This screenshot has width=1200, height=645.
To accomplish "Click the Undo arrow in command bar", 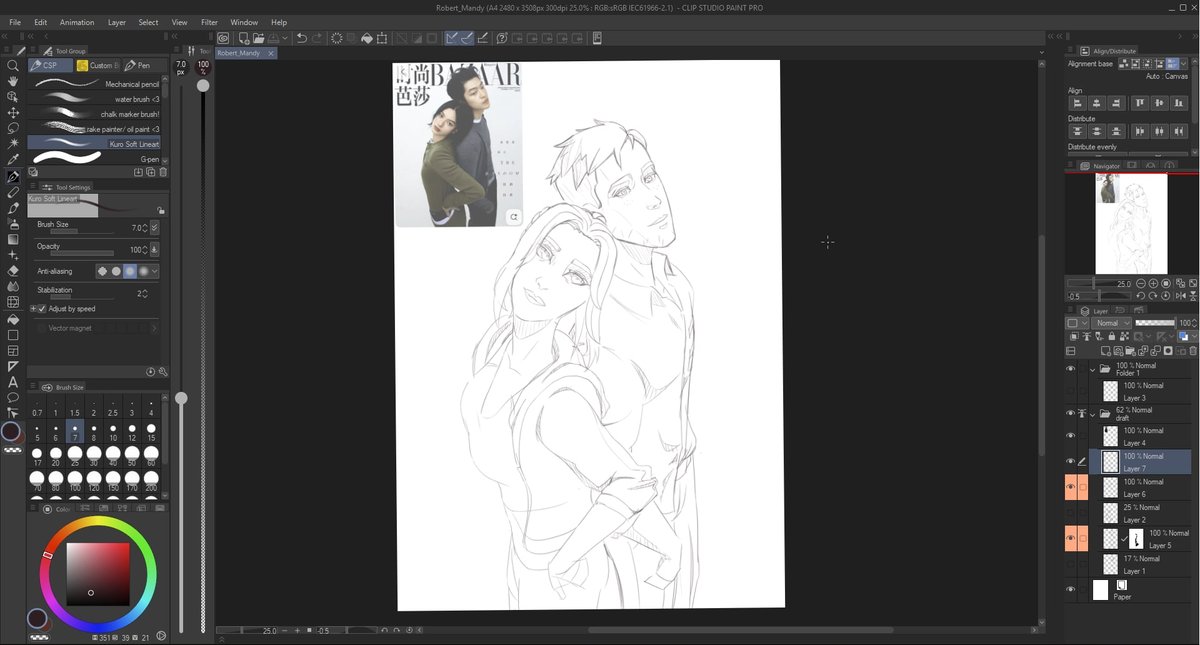I will [x=302, y=38].
